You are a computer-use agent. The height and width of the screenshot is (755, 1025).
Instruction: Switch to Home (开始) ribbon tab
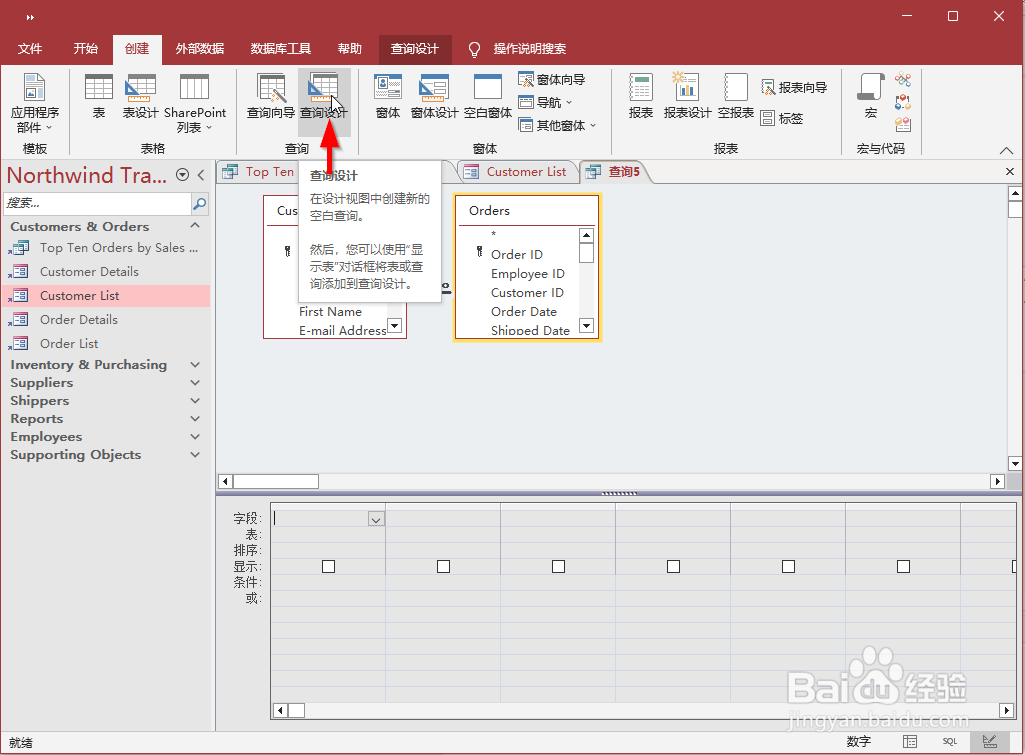86,49
